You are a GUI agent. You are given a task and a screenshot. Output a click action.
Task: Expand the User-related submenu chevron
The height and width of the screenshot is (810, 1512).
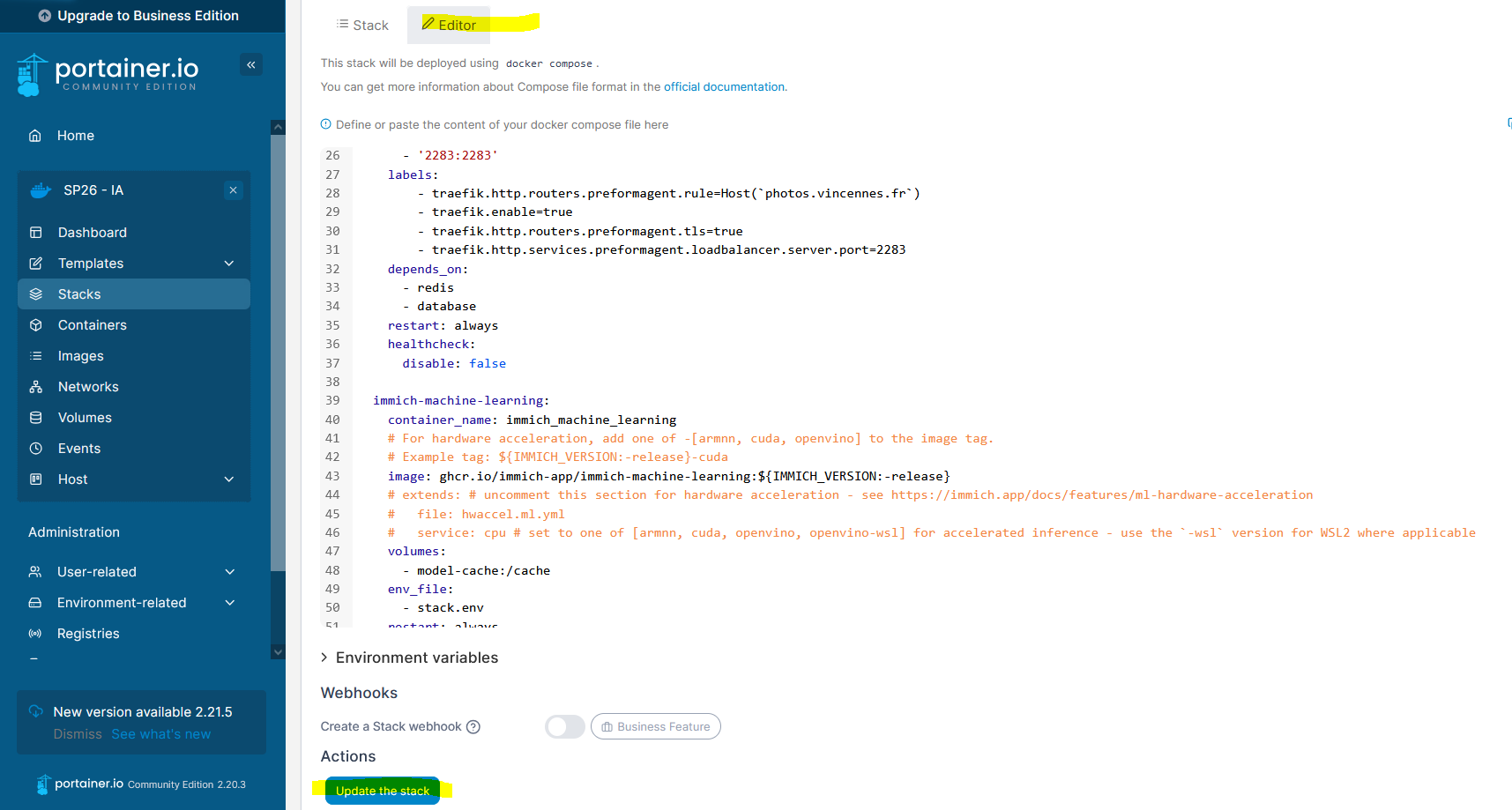[x=230, y=572]
